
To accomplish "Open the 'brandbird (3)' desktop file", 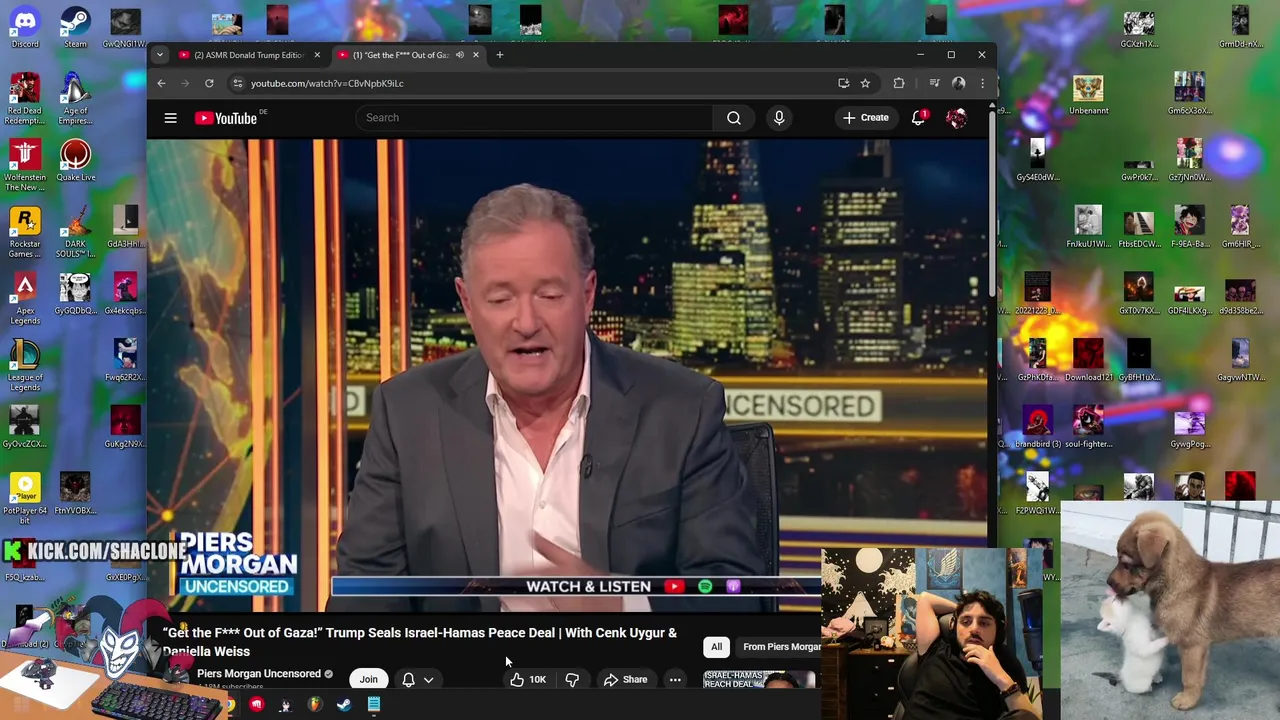I will [x=1037, y=427].
